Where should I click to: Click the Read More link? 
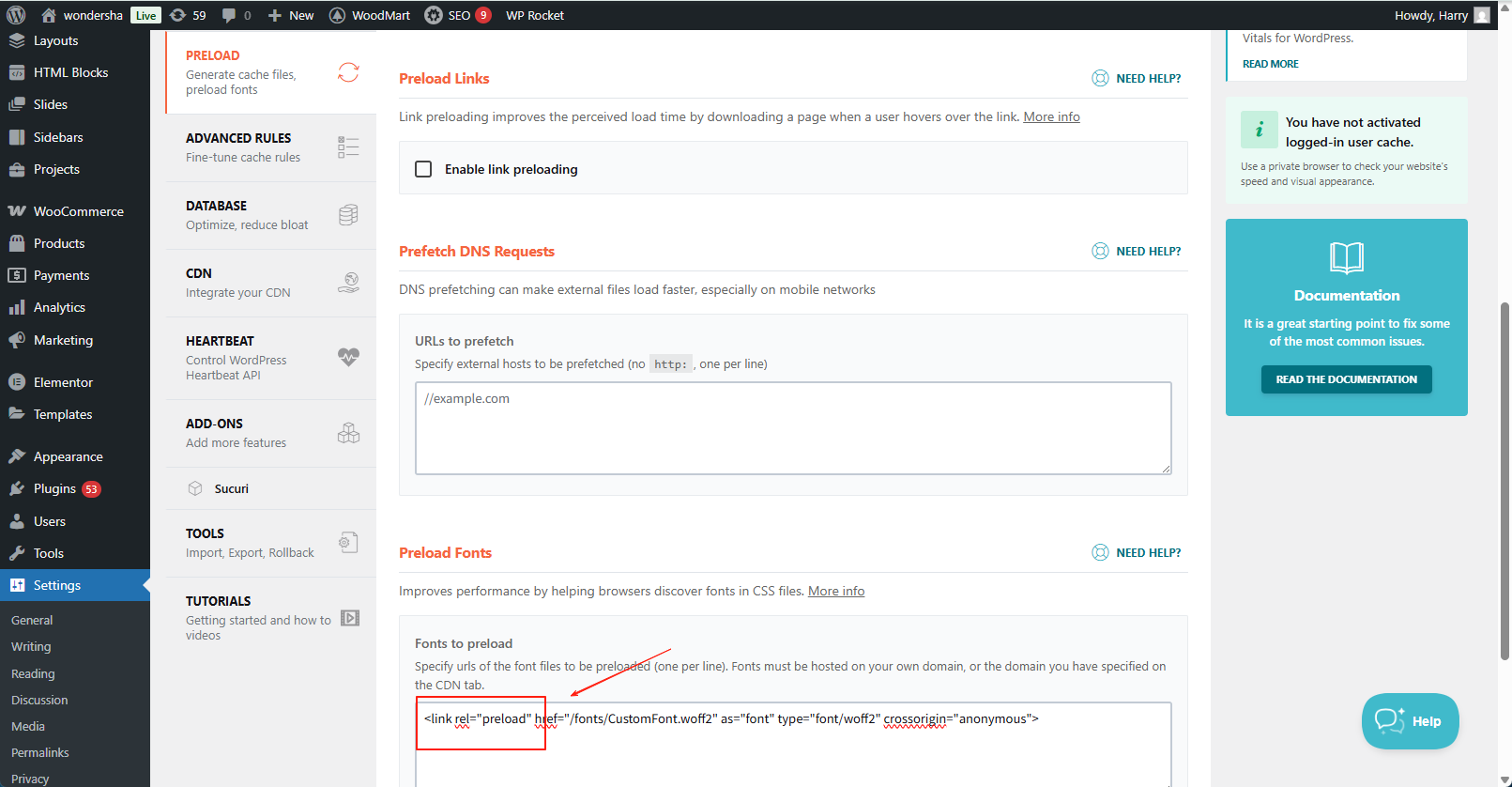click(1271, 64)
